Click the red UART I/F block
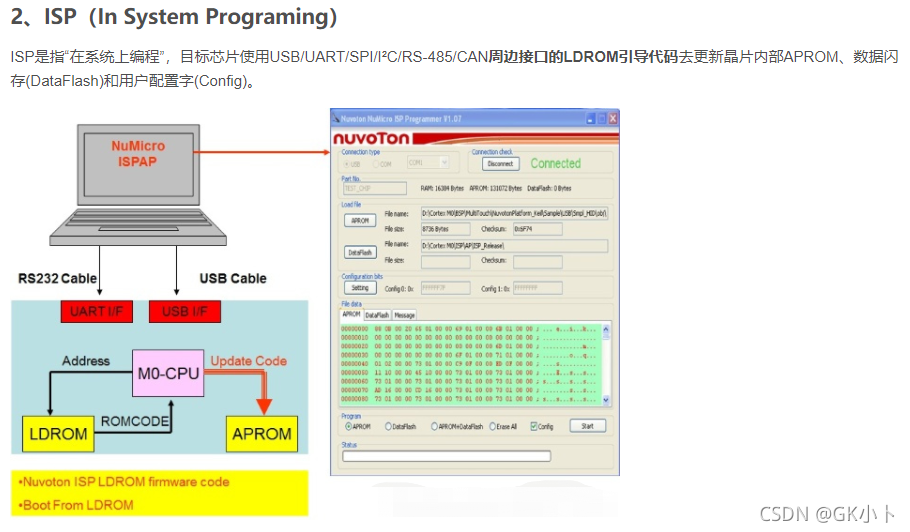This screenshot has width=910, height=532. (96, 312)
